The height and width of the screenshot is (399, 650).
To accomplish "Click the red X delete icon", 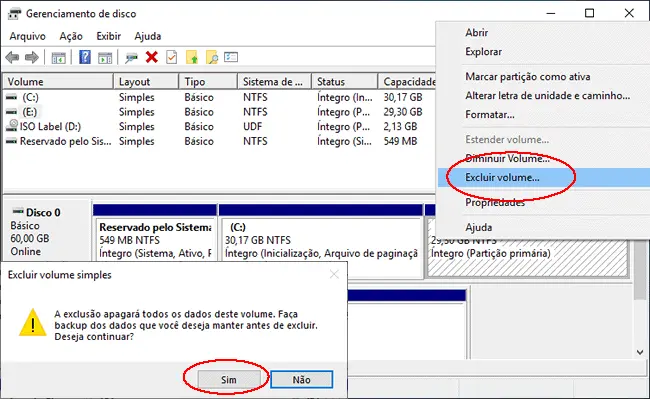I will pos(152,57).
